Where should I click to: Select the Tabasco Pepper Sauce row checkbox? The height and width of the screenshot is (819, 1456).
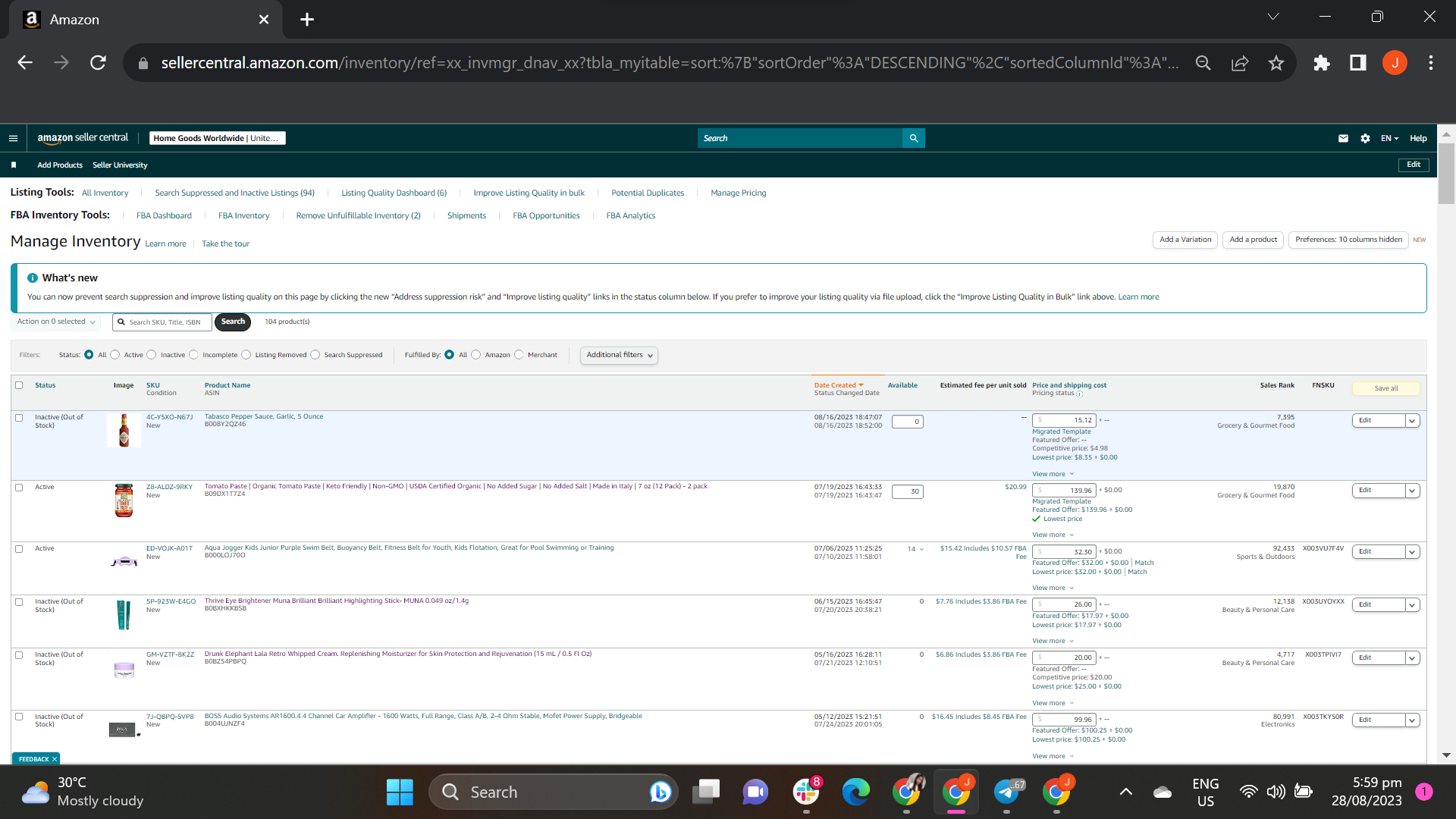coord(19,418)
